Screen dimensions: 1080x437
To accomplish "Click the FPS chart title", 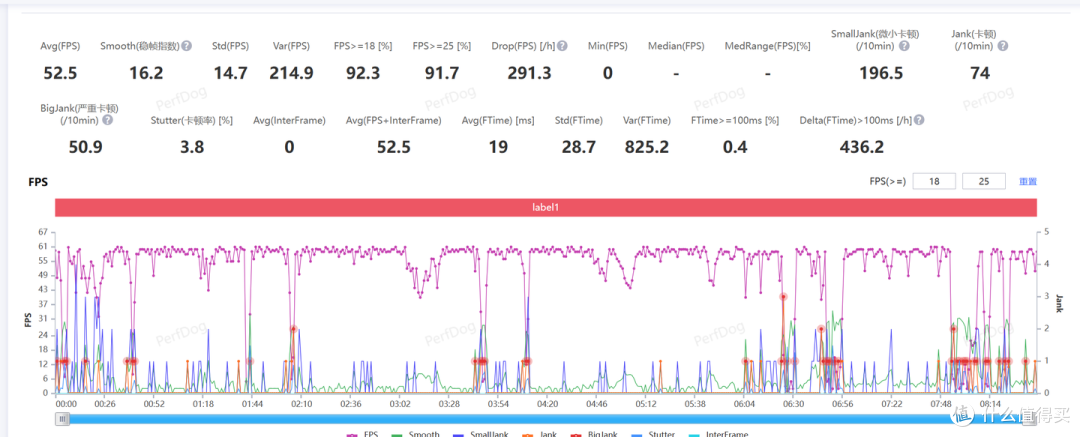I will 38,182.
